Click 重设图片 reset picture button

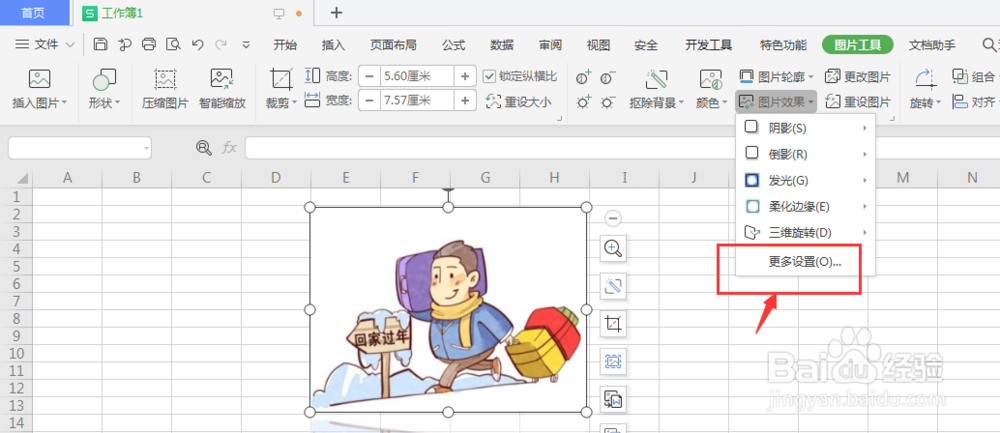(x=858, y=101)
